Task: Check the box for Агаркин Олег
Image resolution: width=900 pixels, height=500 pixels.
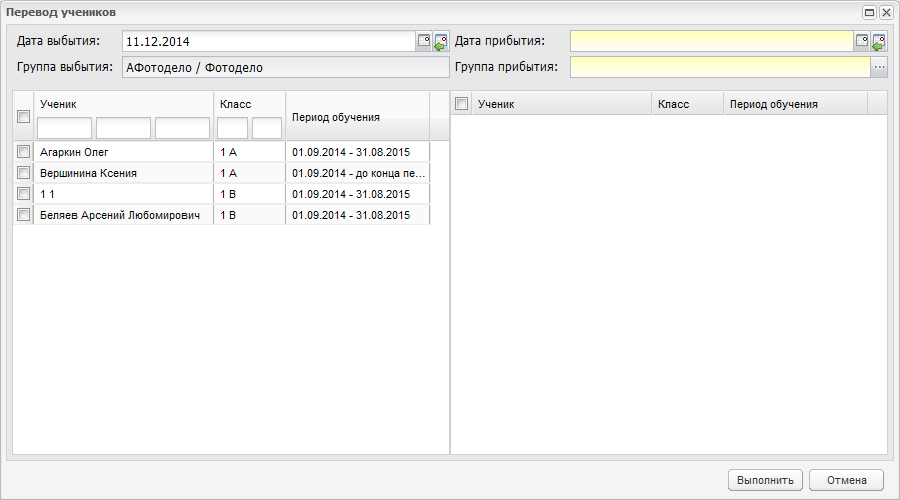Action: [x=24, y=152]
